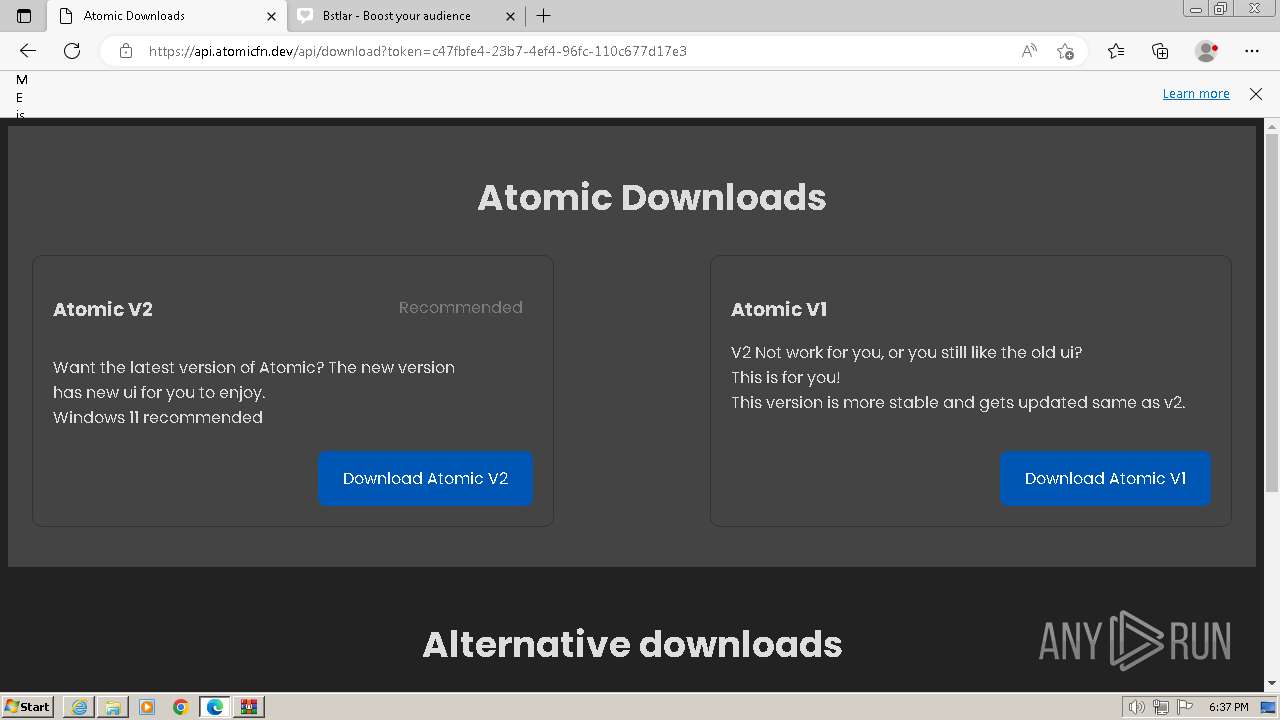Click the Atomic V2 heading

point(103,309)
